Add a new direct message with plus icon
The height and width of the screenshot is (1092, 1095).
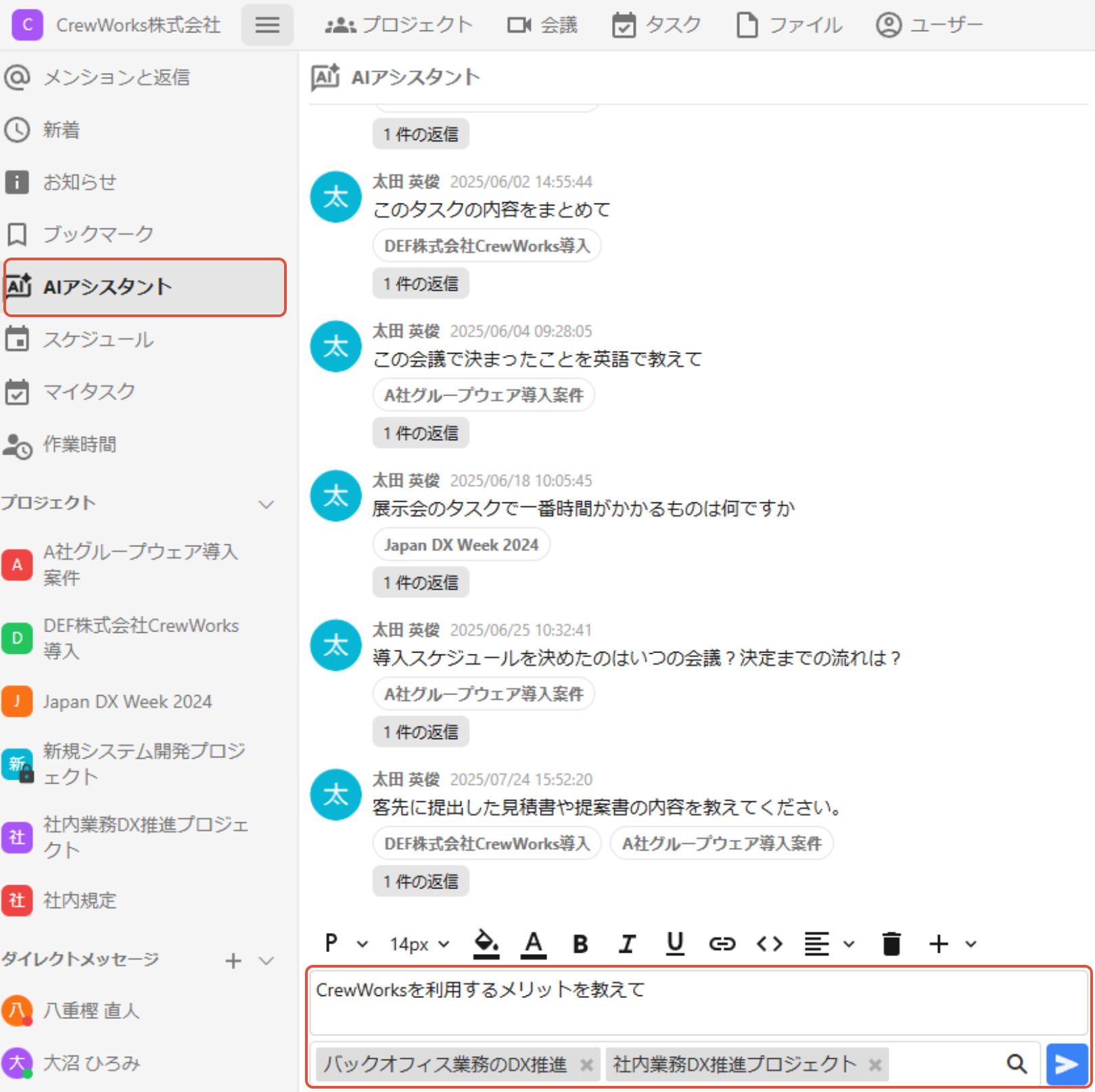click(233, 960)
